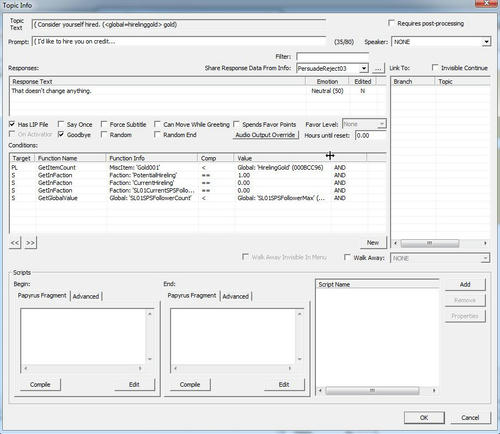Click down arrow in End fragment box
This screenshot has height=434, width=500.
[x=299, y=359]
